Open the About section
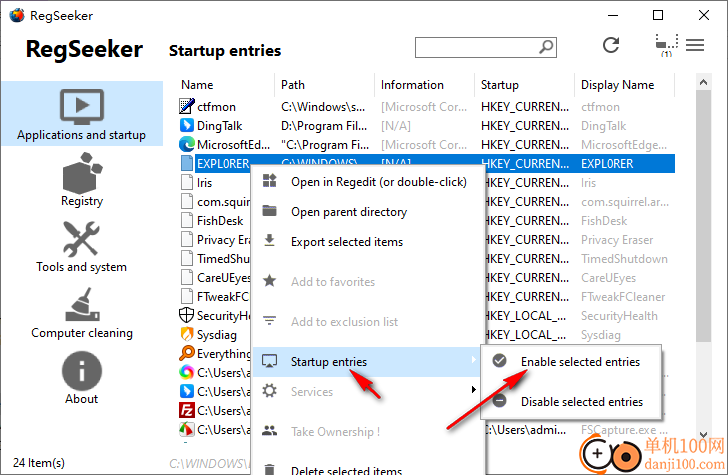This screenshot has width=728, height=475. pos(82,378)
